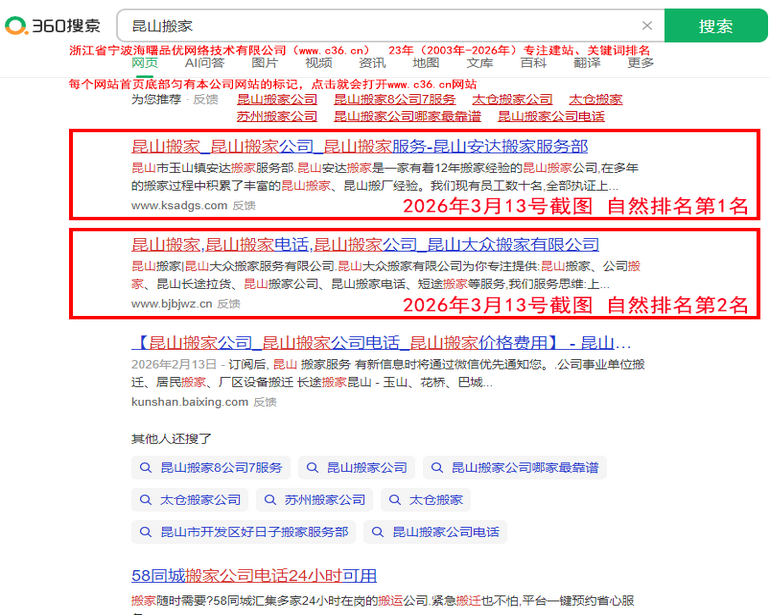This screenshot has width=770, height=615.
Task: Click 反馈 next to kunshan.baixing.com
Action: 265,402
